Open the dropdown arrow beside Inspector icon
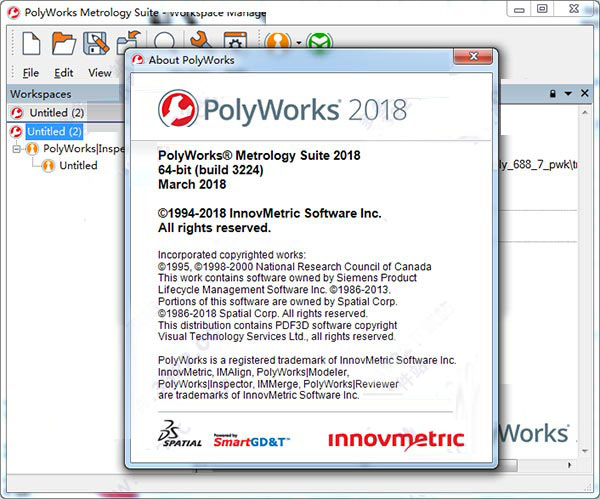The height and width of the screenshot is (499, 600). point(299,43)
